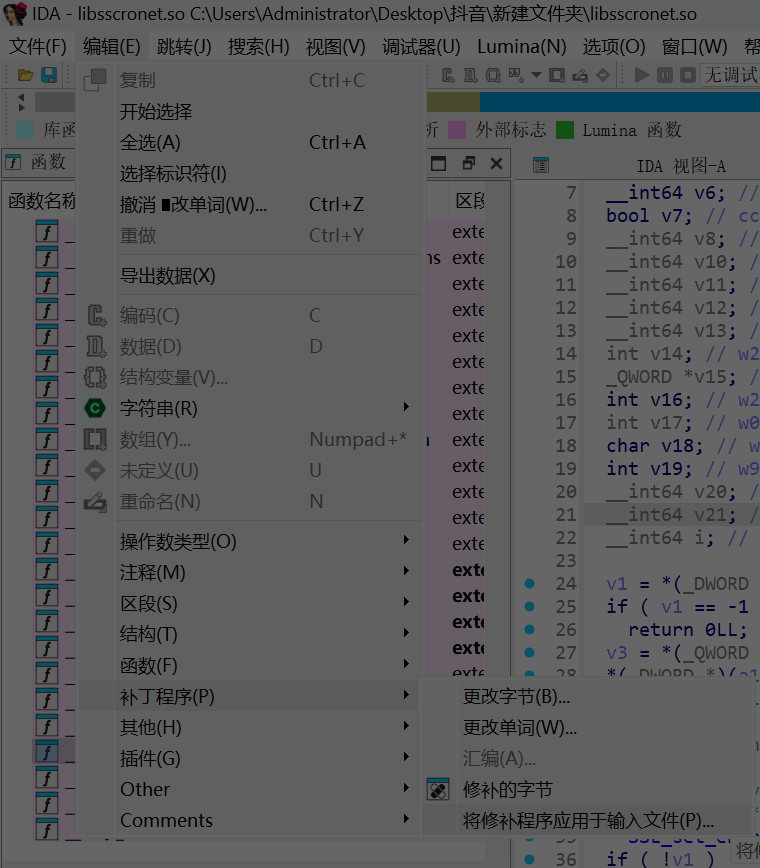760x868 pixels.
Task: Choose 将修补程序应用于输入文件(P) menu entry
Action: tap(588, 821)
